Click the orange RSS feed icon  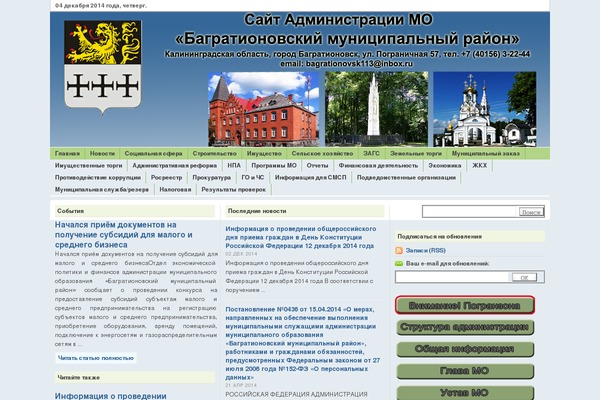pyautogui.click(x=399, y=250)
